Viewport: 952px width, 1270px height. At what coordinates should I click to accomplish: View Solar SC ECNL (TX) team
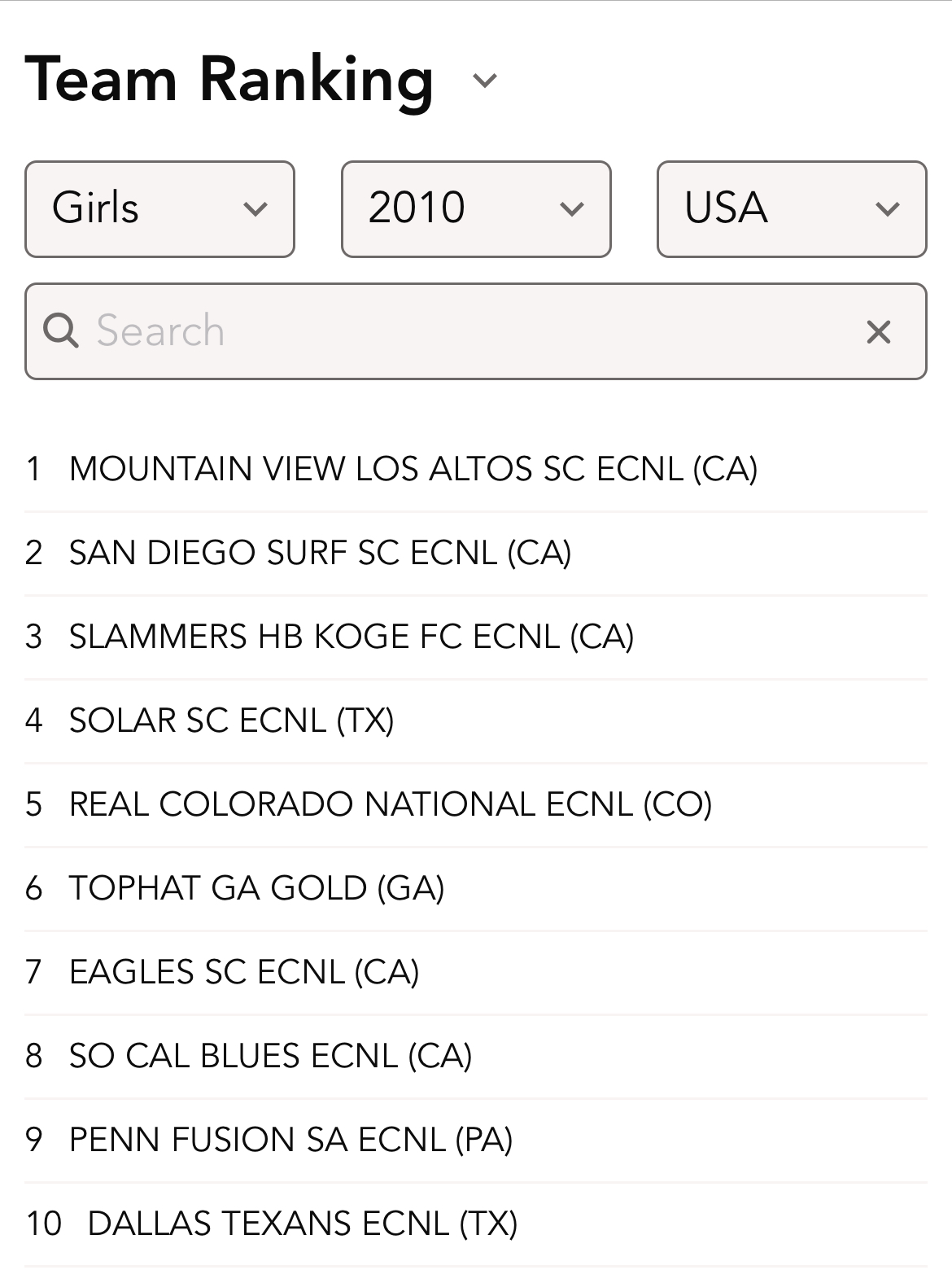pyautogui.click(x=231, y=720)
